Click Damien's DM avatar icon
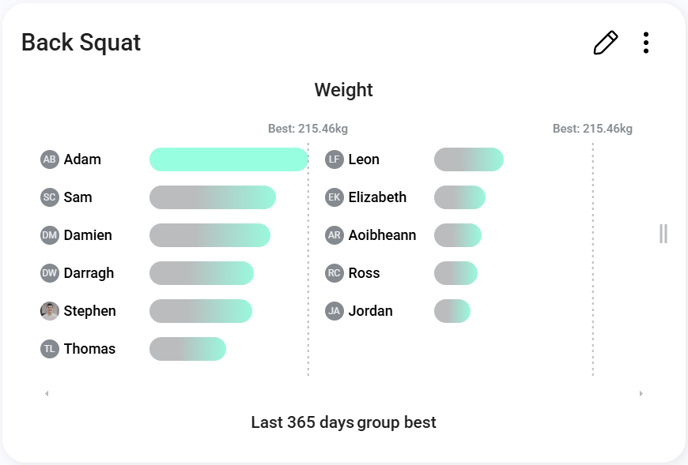The width and height of the screenshot is (688, 465). click(x=50, y=235)
